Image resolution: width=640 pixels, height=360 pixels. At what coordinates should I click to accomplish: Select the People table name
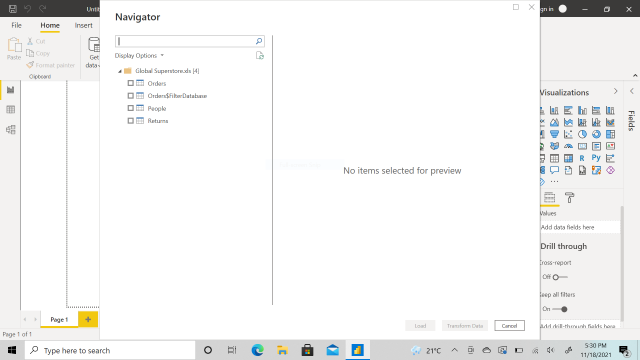pos(157,109)
